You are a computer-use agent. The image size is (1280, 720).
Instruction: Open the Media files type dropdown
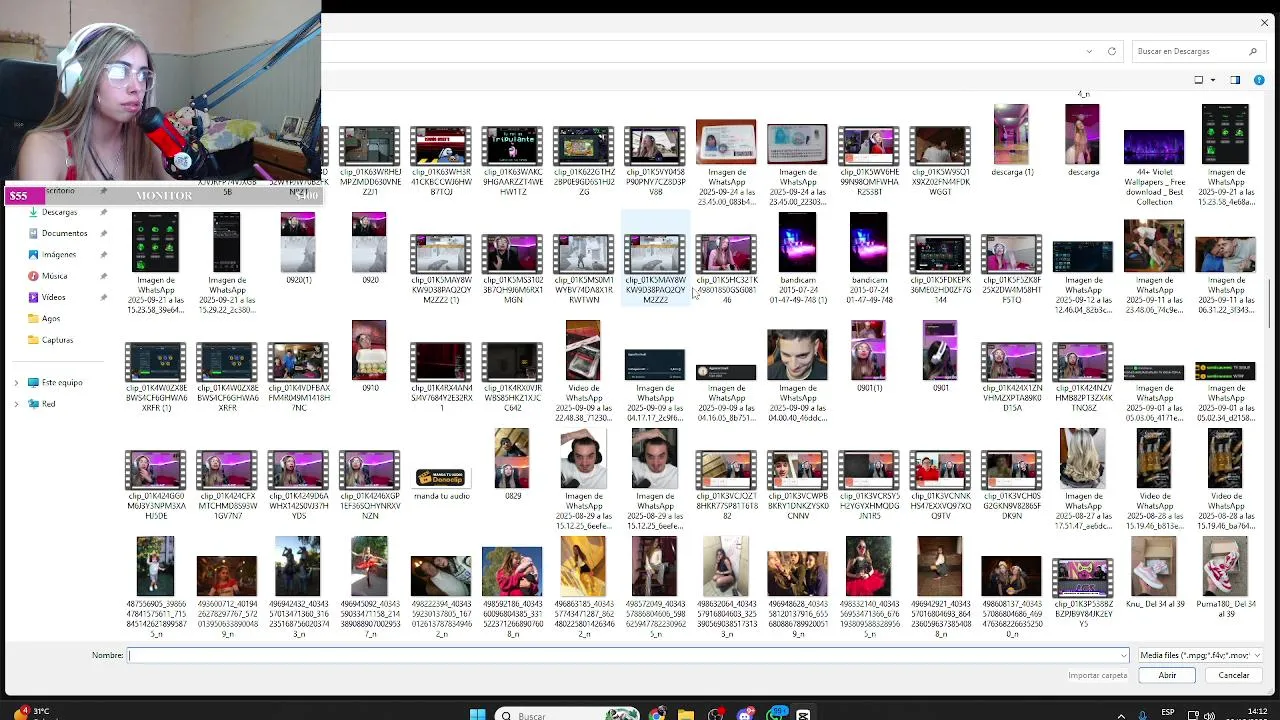(x=1200, y=656)
